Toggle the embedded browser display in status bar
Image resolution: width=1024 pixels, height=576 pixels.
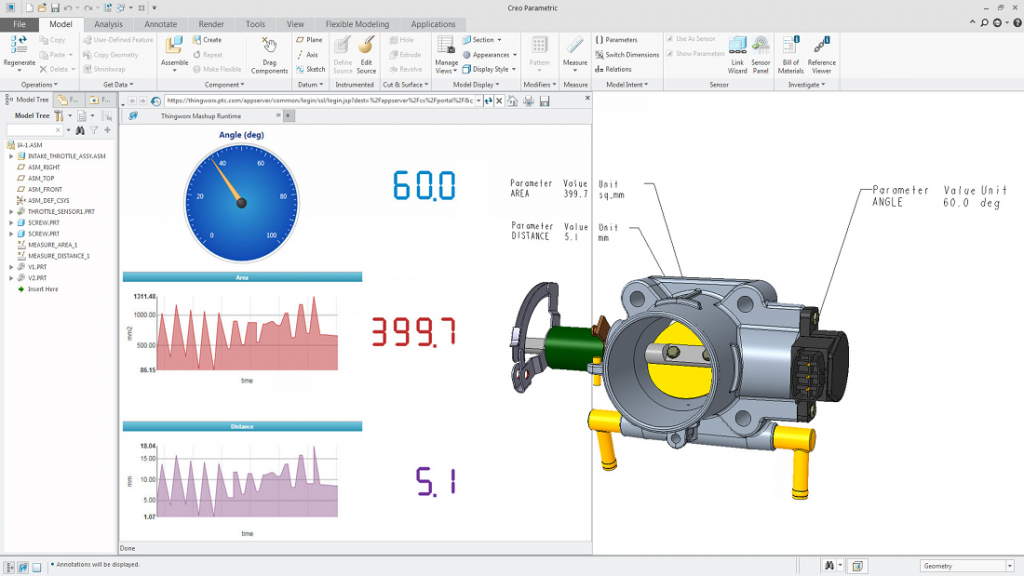23,568
